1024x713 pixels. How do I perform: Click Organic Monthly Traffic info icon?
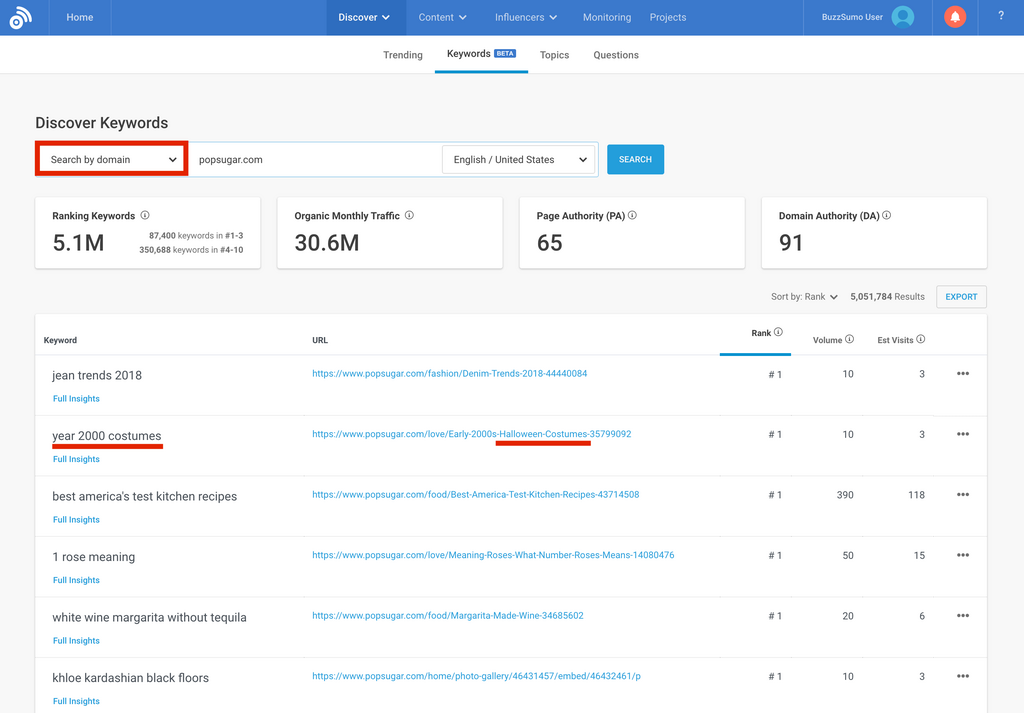point(409,216)
